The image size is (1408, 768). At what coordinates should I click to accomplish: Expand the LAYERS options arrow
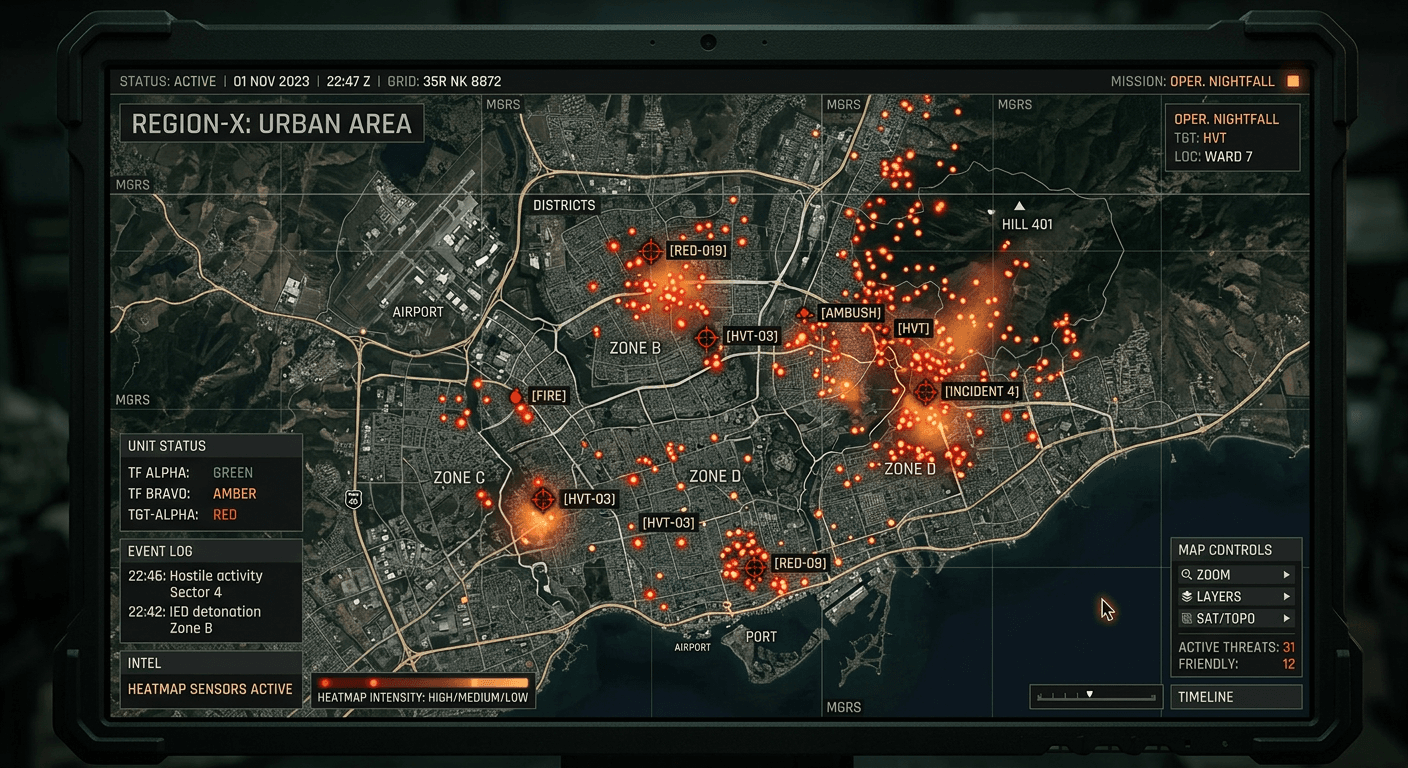1286,595
